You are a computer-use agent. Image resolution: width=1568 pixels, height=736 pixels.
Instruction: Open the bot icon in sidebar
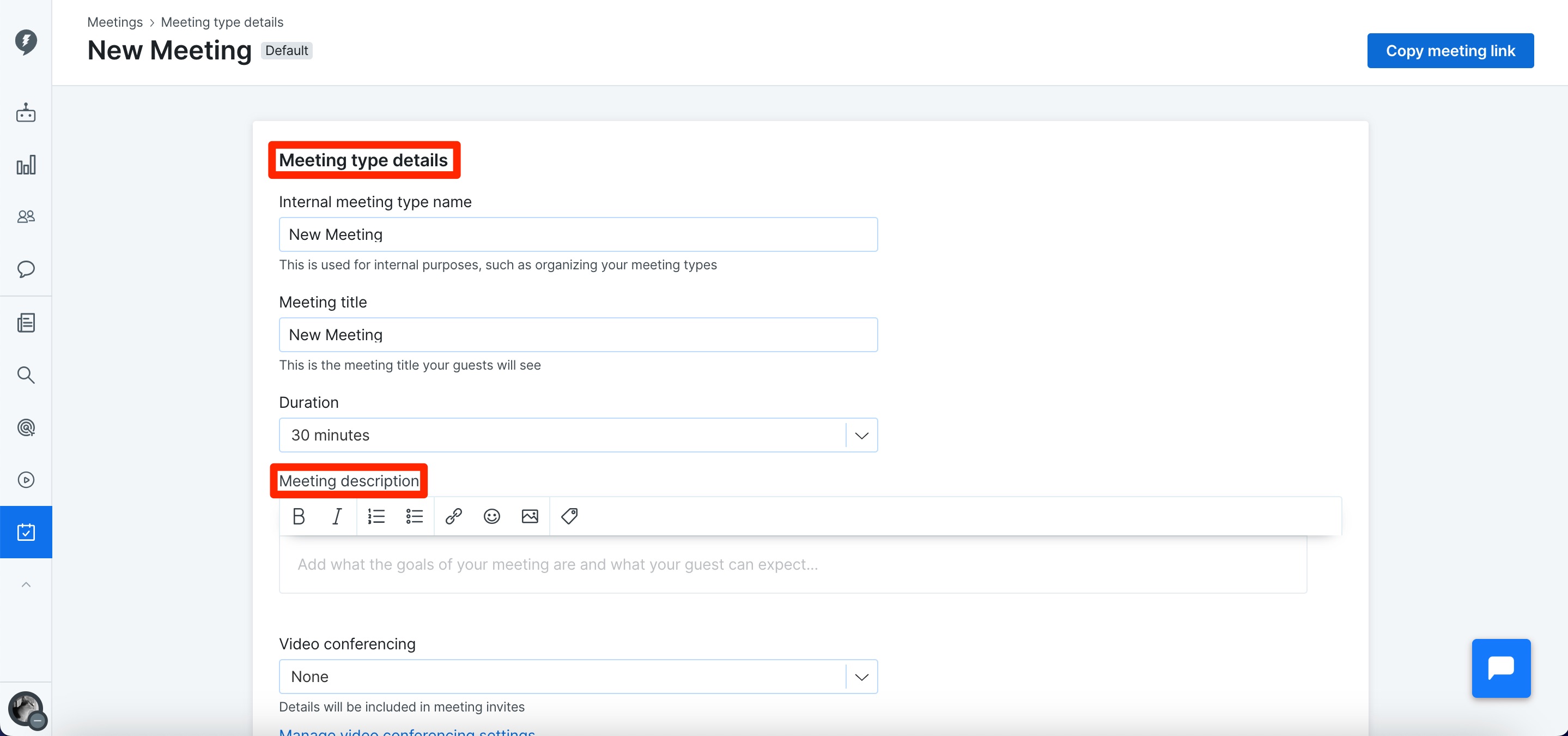26,113
